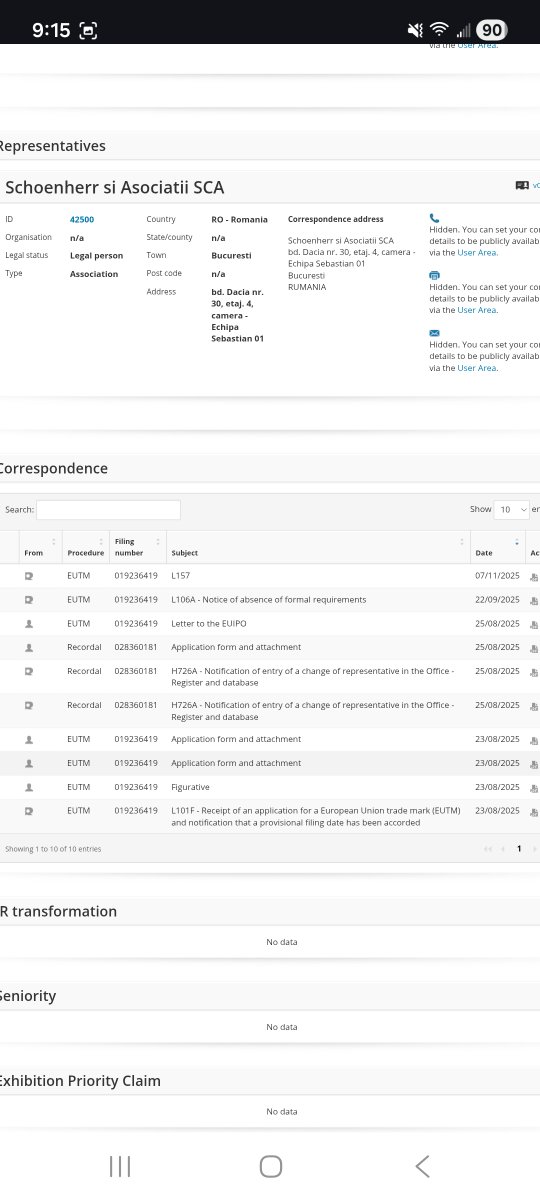This screenshot has height=1200, width=540.
Task: Open User Area link under the email entry
Action: [477, 368]
